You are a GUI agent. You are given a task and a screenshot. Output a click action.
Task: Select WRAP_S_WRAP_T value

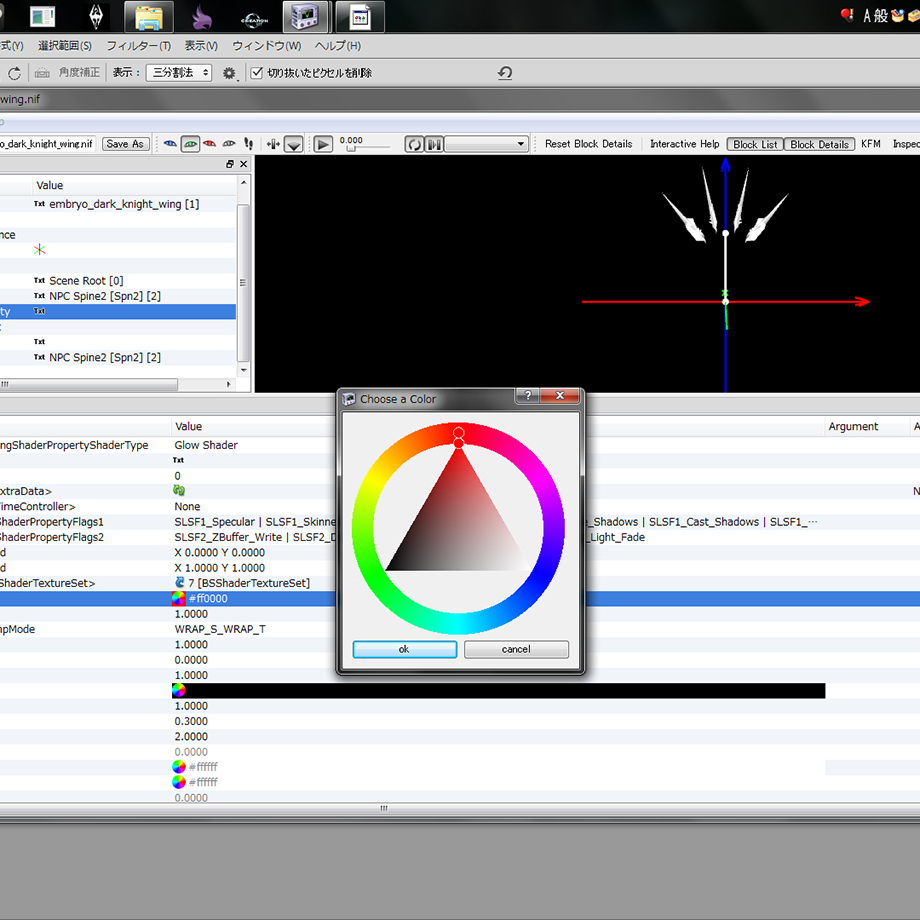point(220,629)
